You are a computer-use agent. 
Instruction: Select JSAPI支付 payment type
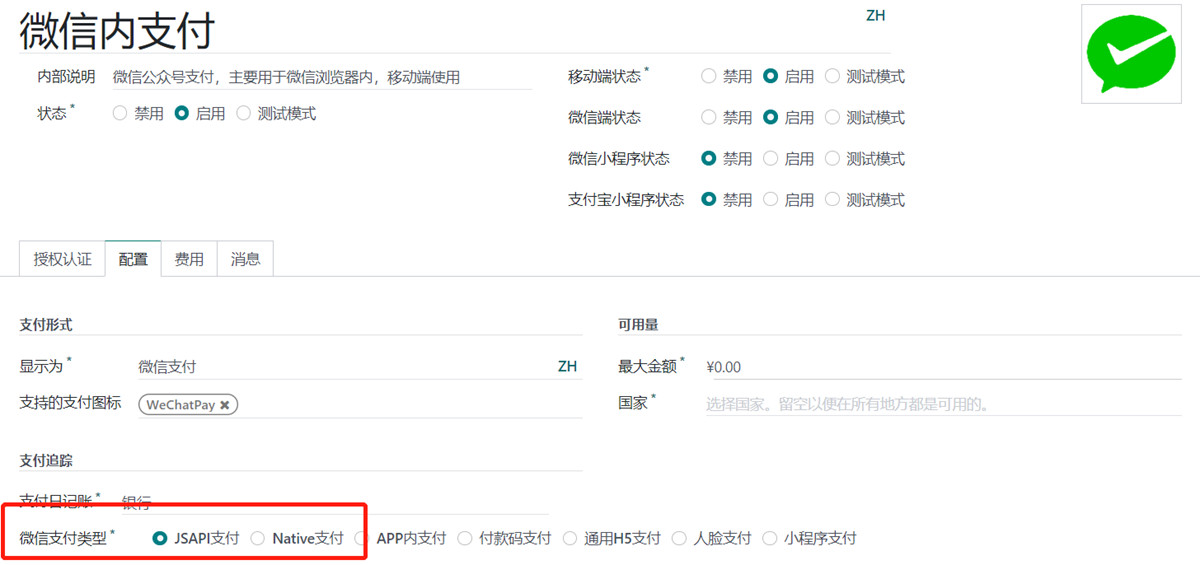[160, 538]
